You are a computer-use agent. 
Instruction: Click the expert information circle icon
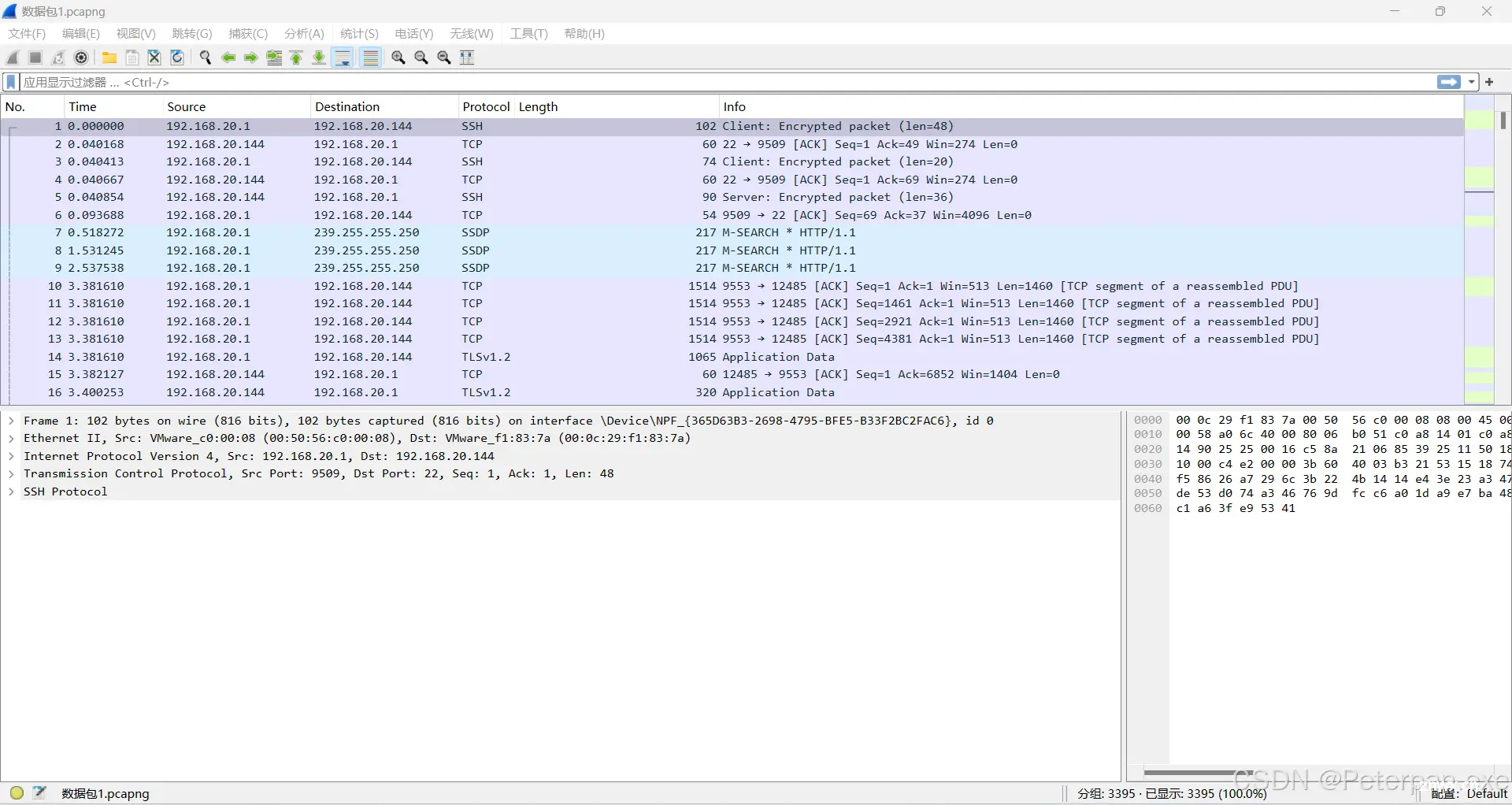(17, 793)
